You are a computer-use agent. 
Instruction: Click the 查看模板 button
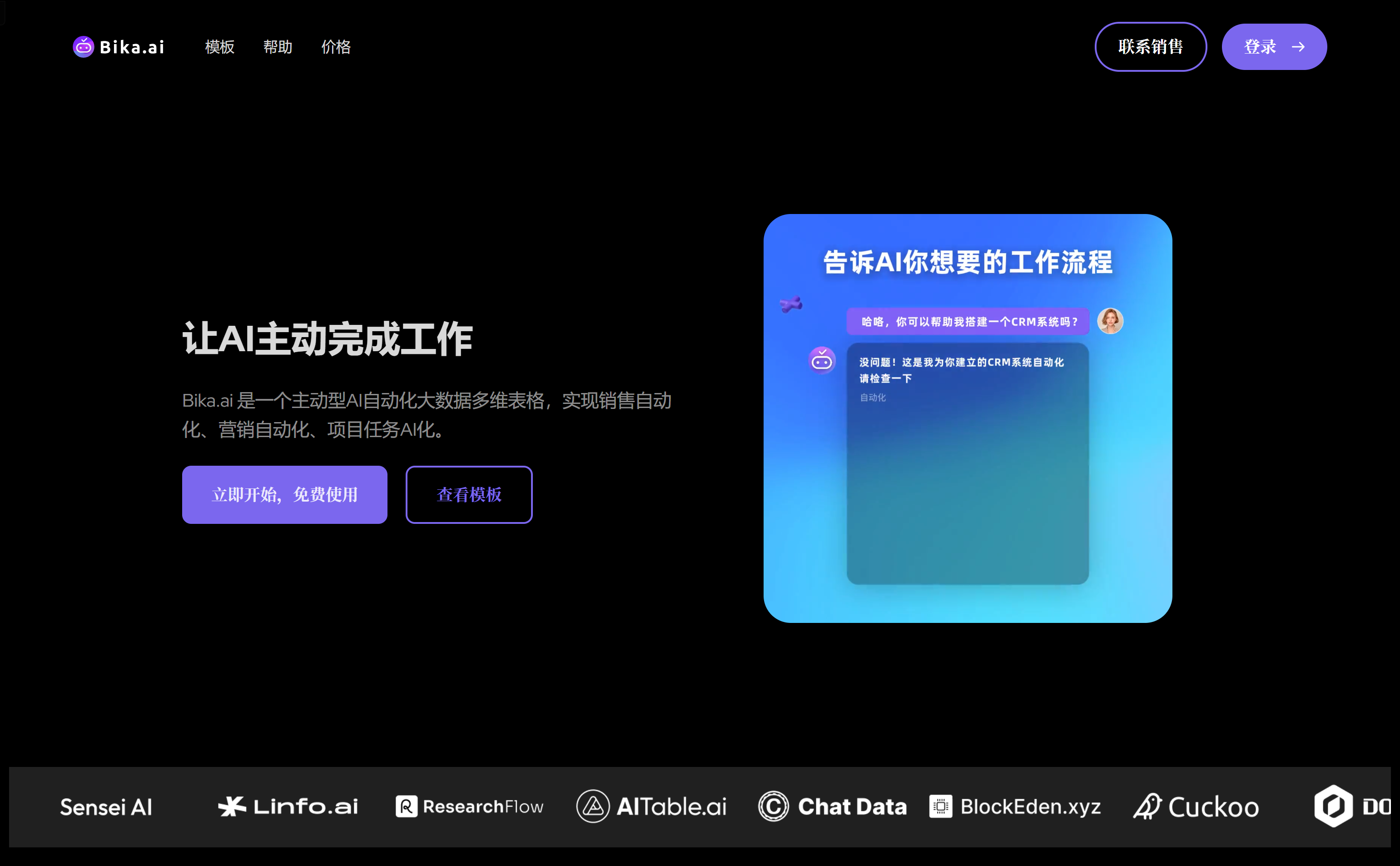point(469,495)
